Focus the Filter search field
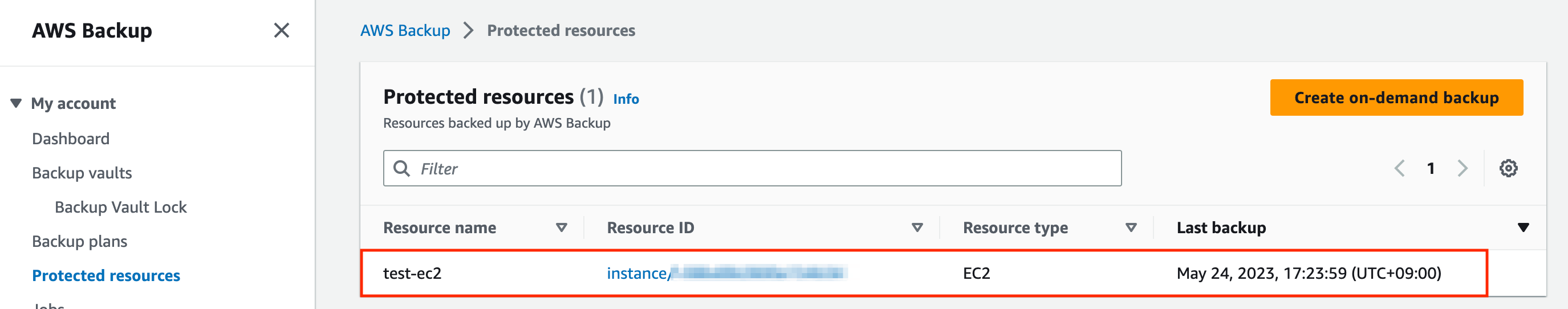 [751, 169]
